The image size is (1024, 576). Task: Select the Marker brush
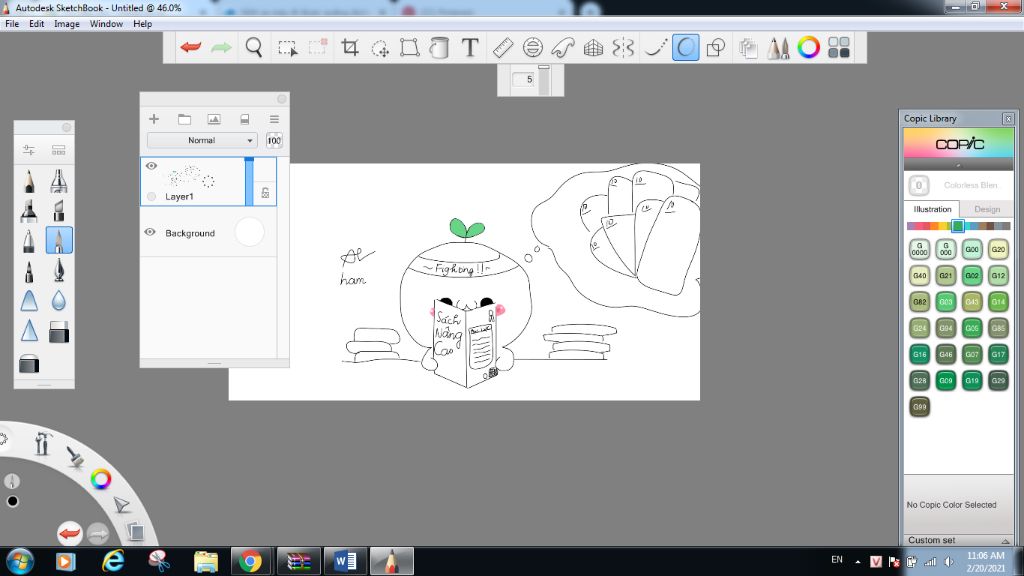pyautogui.click(x=29, y=211)
